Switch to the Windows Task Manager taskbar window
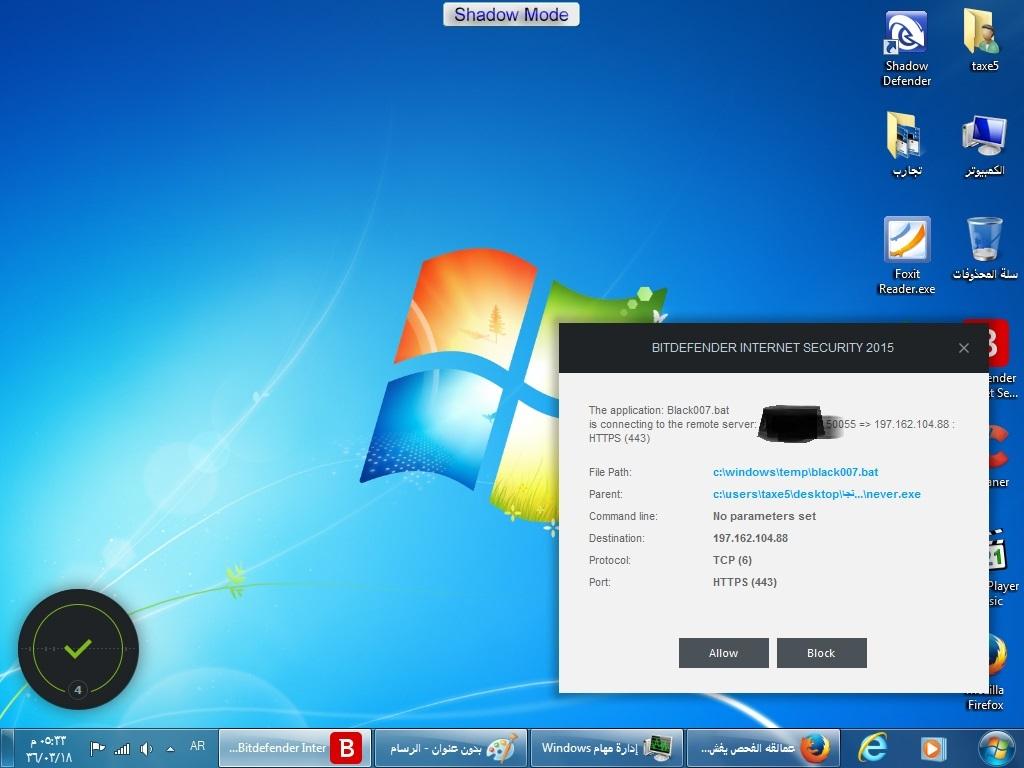The height and width of the screenshot is (768, 1024). click(607, 748)
